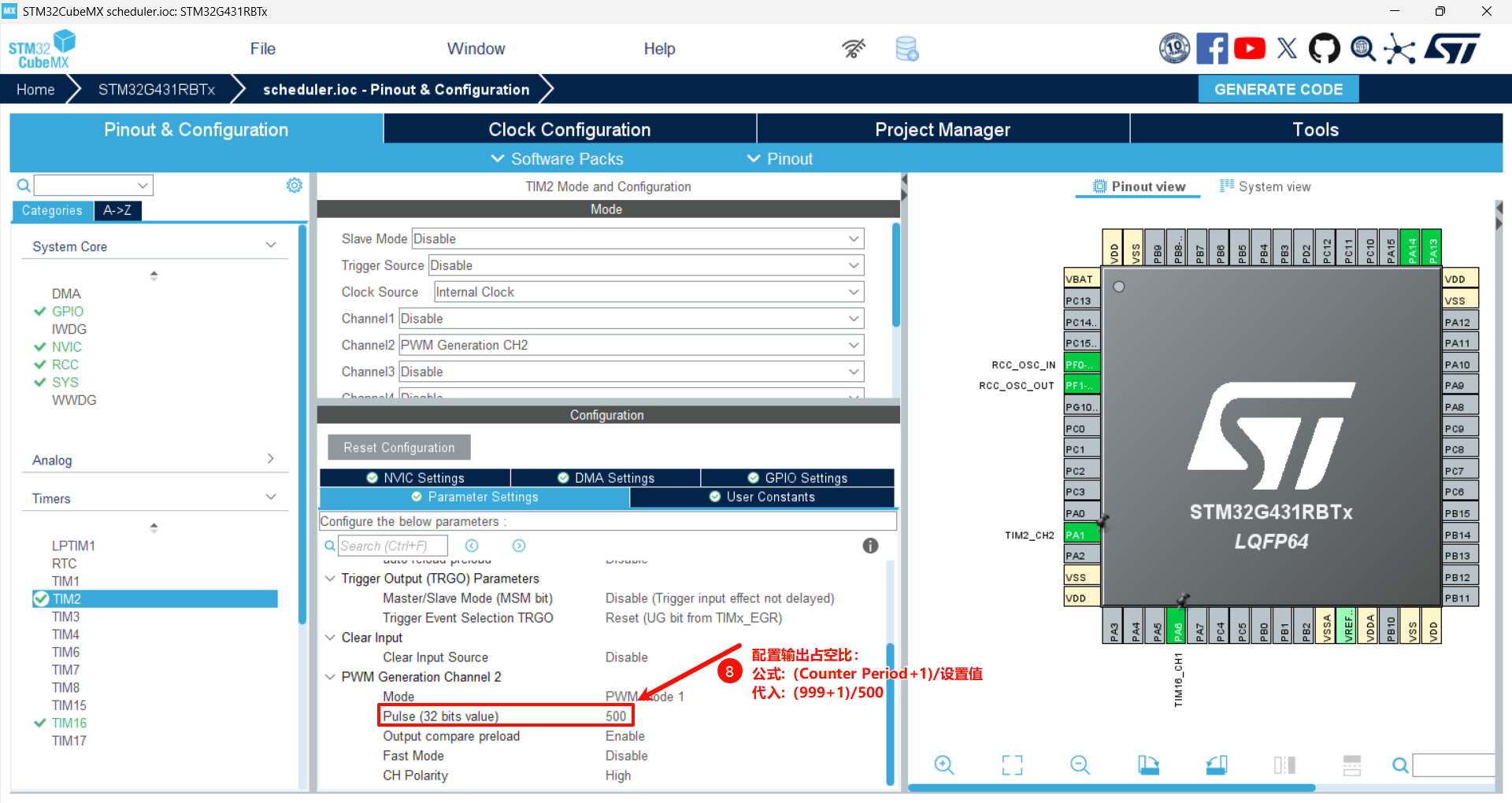Go to Home breadcrumb
This screenshot has height=803, width=1512.
35,89
